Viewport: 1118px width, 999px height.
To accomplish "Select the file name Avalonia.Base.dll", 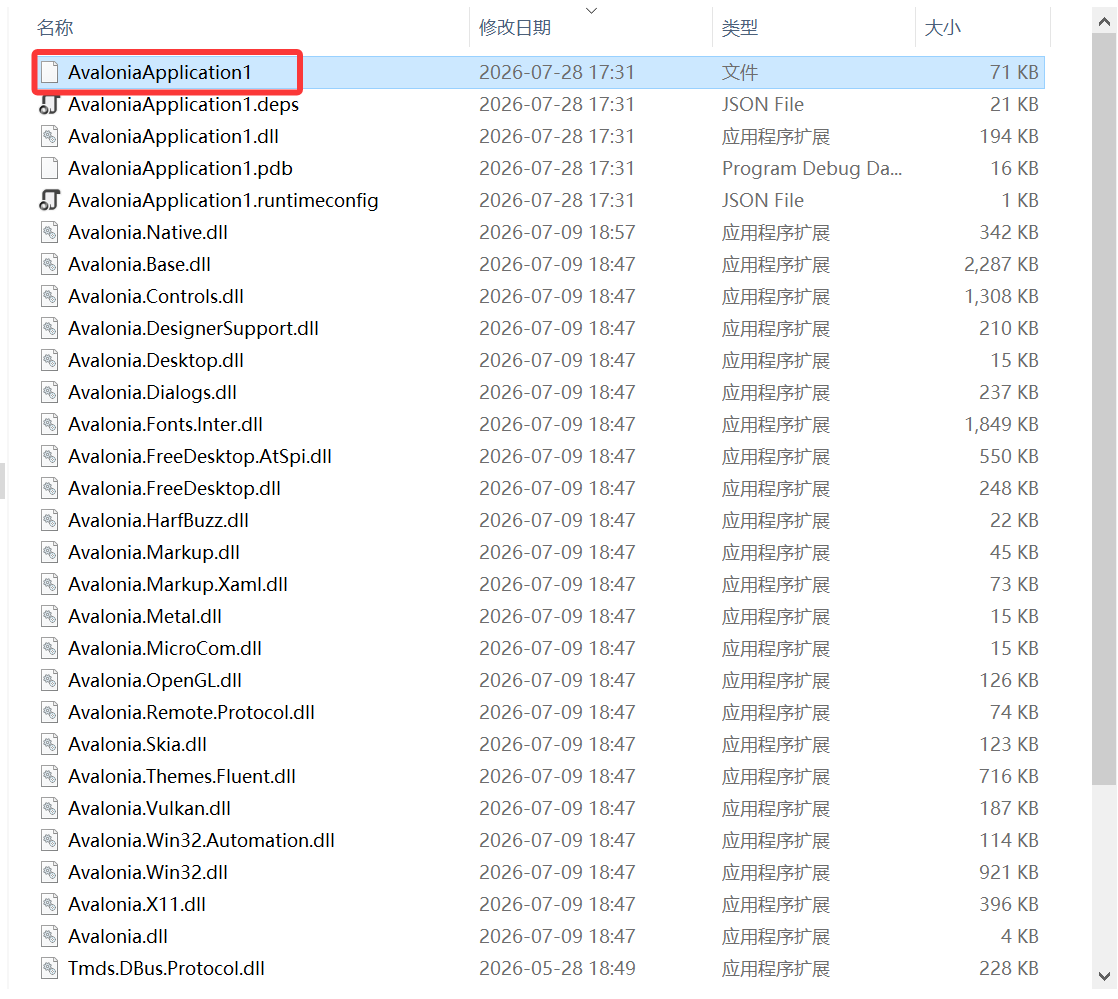I will pos(139,265).
